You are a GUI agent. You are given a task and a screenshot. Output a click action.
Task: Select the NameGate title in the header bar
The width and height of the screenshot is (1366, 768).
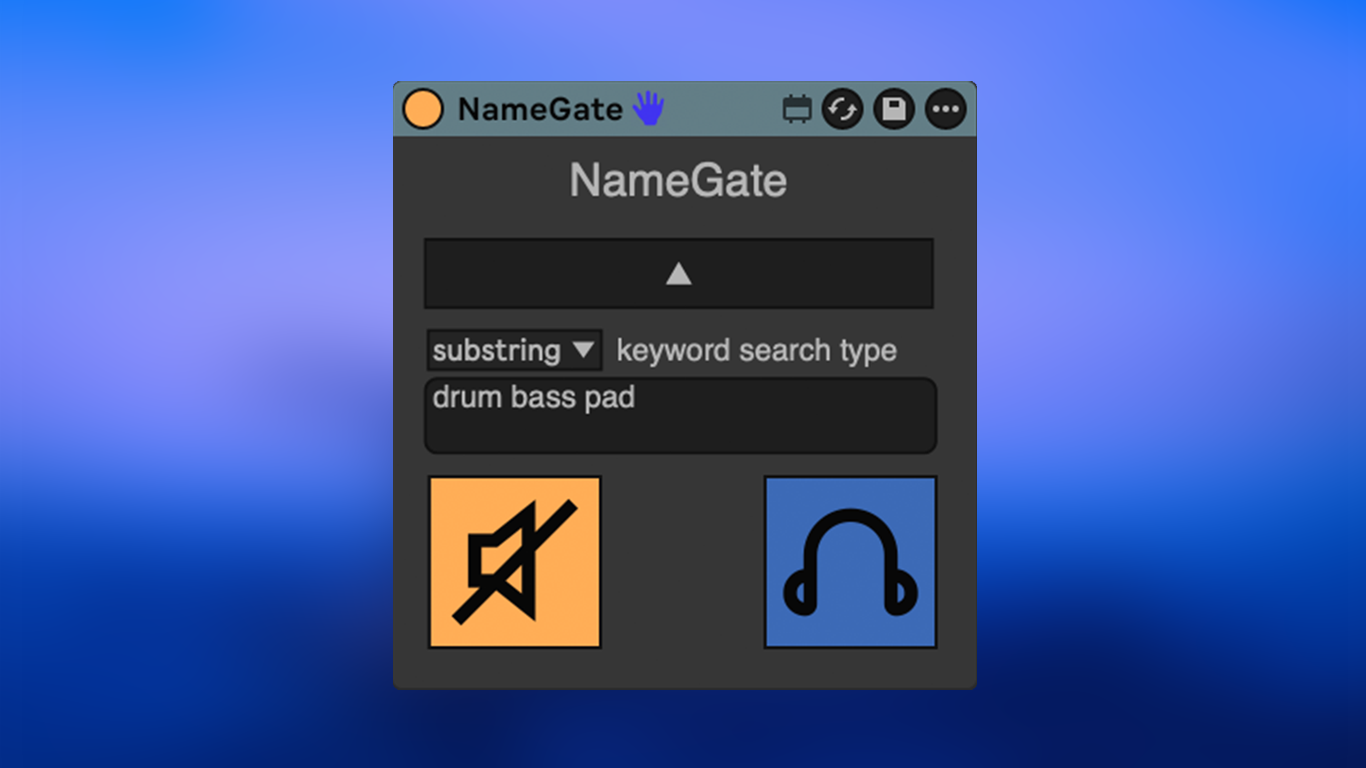pos(540,109)
